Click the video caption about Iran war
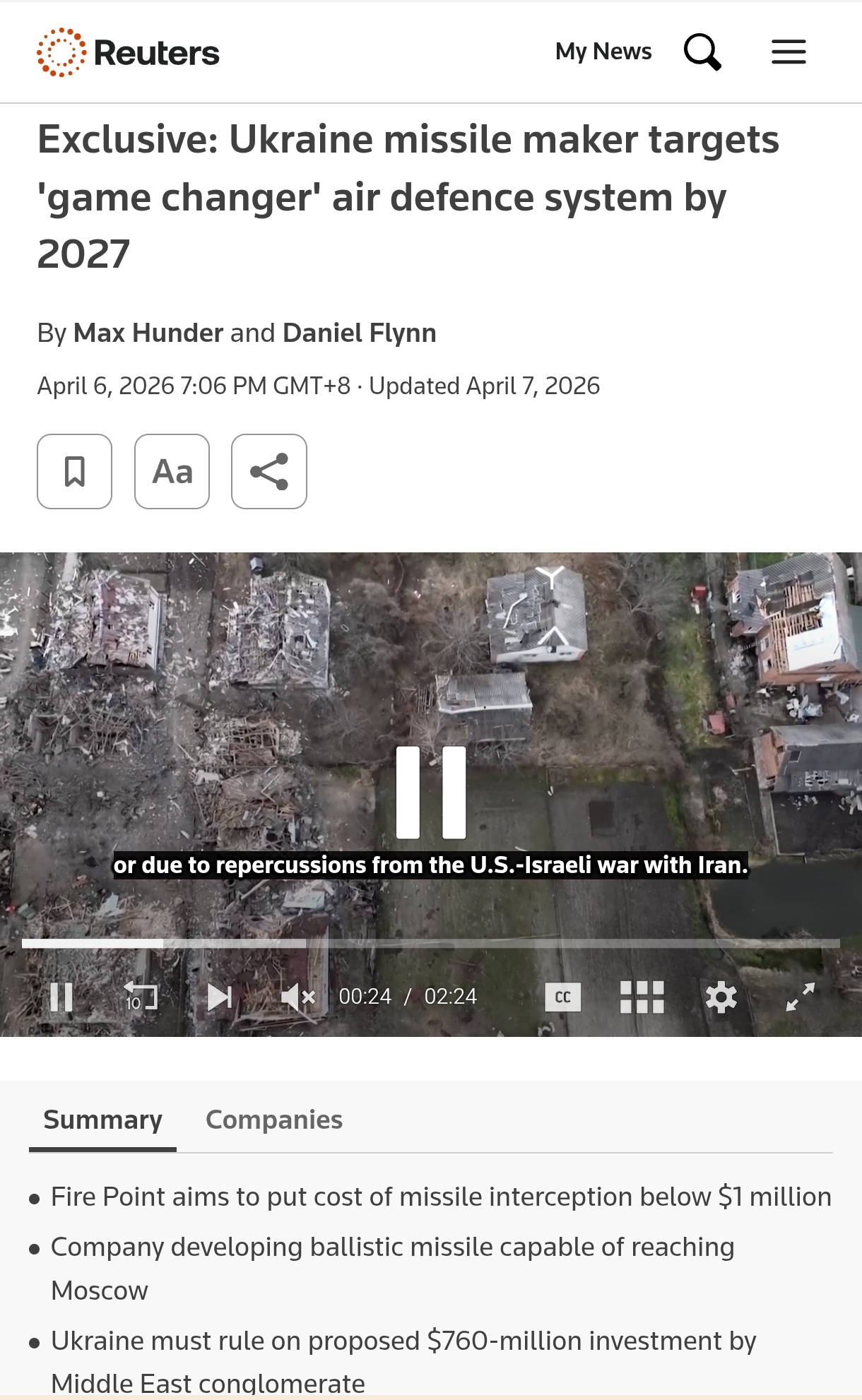Screen dimensions: 862x1400 (x=431, y=865)
